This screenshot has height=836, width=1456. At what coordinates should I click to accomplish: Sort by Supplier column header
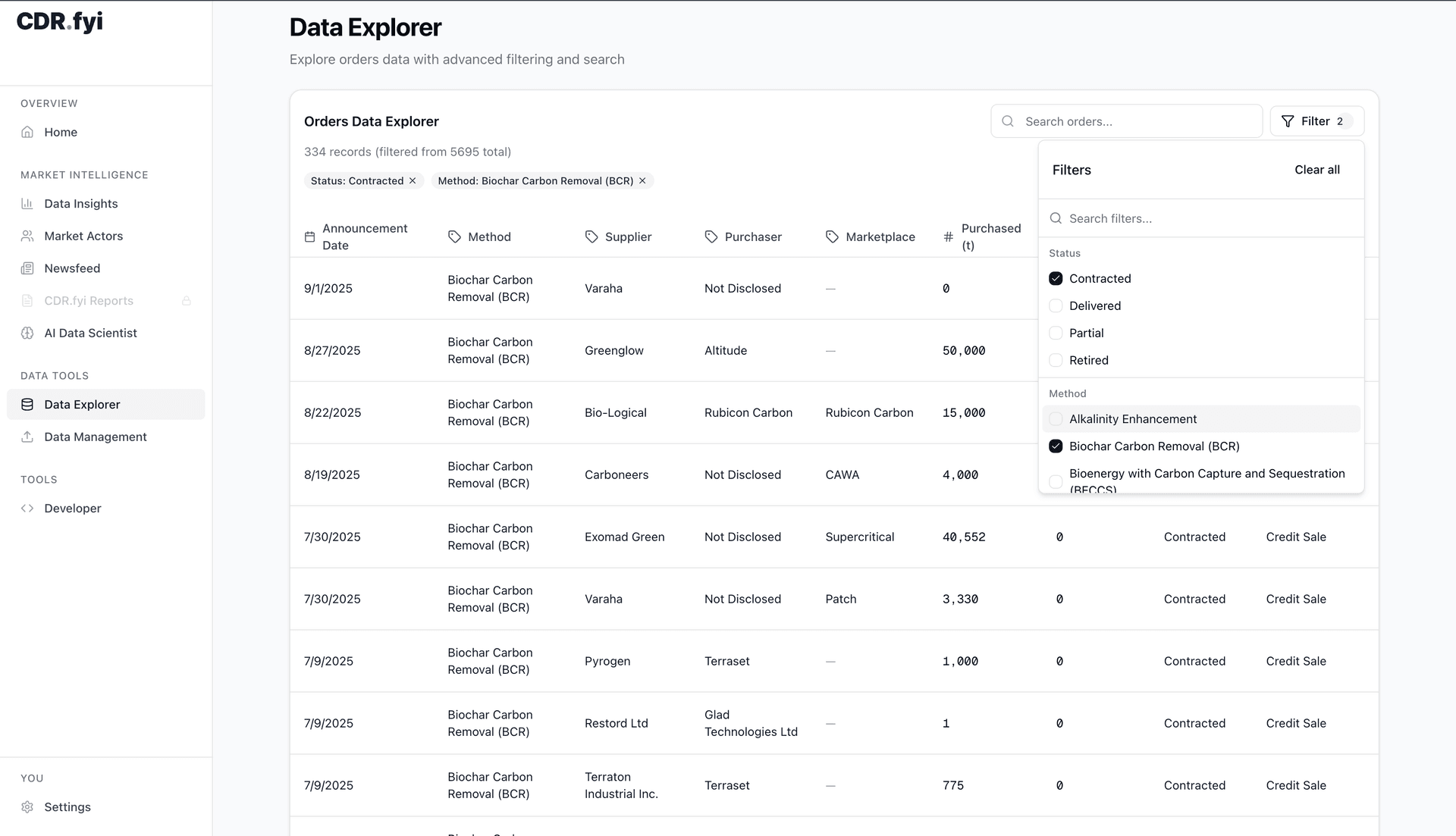(x=628, y=236)
